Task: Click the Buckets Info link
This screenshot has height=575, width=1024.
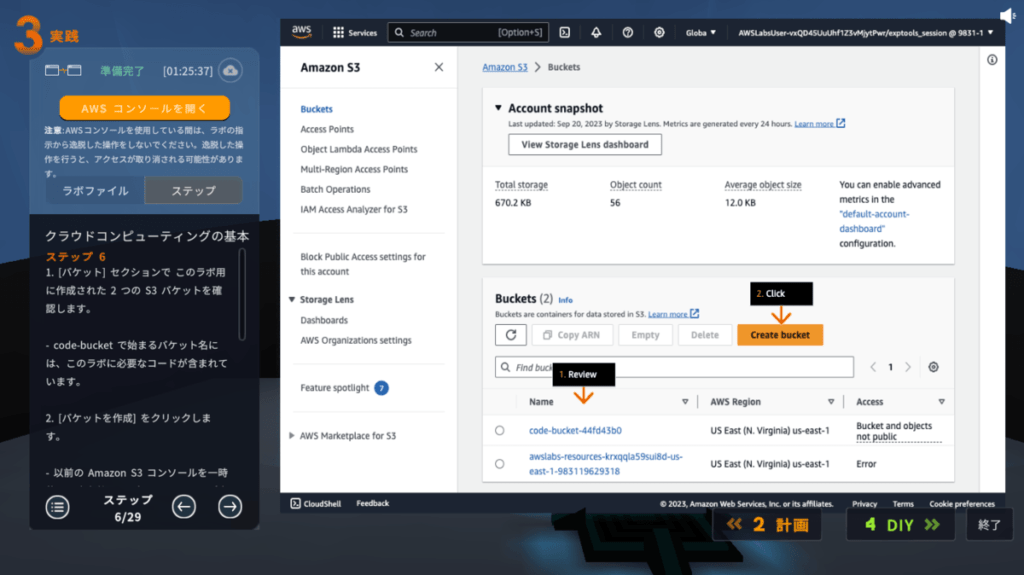Action: (x=566, y=300)
